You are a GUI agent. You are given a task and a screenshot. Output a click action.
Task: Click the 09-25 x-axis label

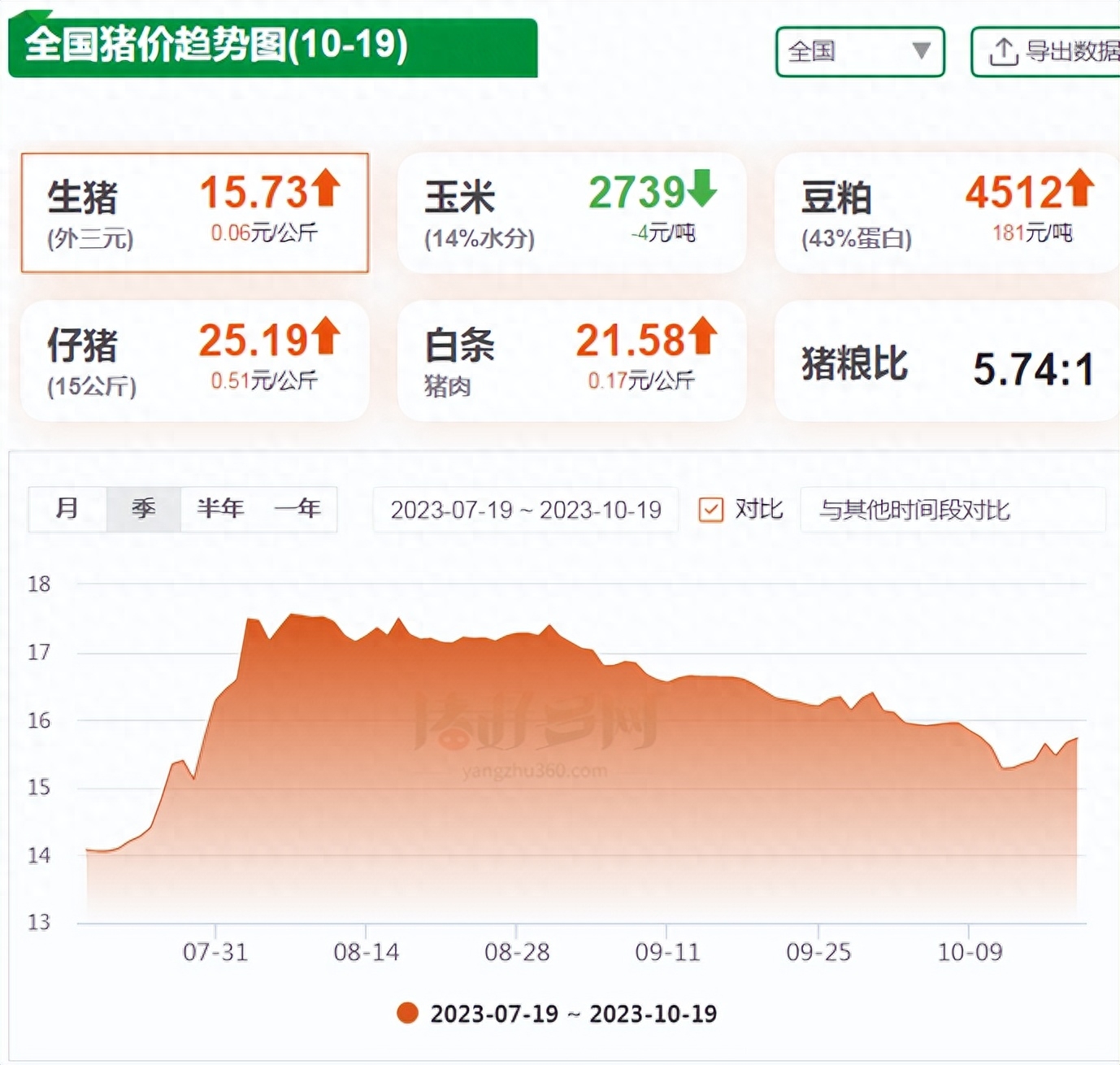(818, 952)
